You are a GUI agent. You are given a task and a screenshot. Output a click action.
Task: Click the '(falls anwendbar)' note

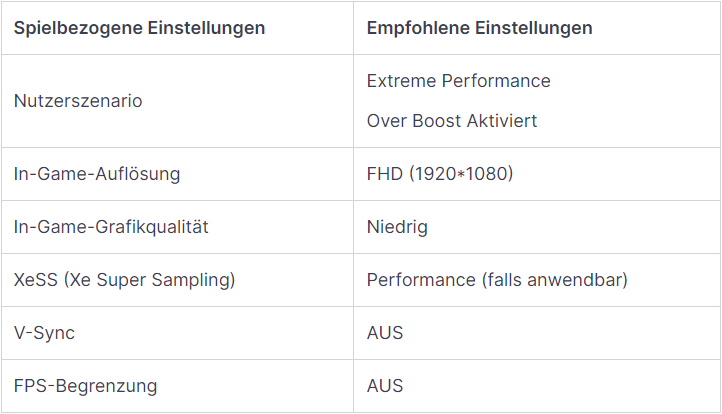pyautogui.click(x=546, y=280)
